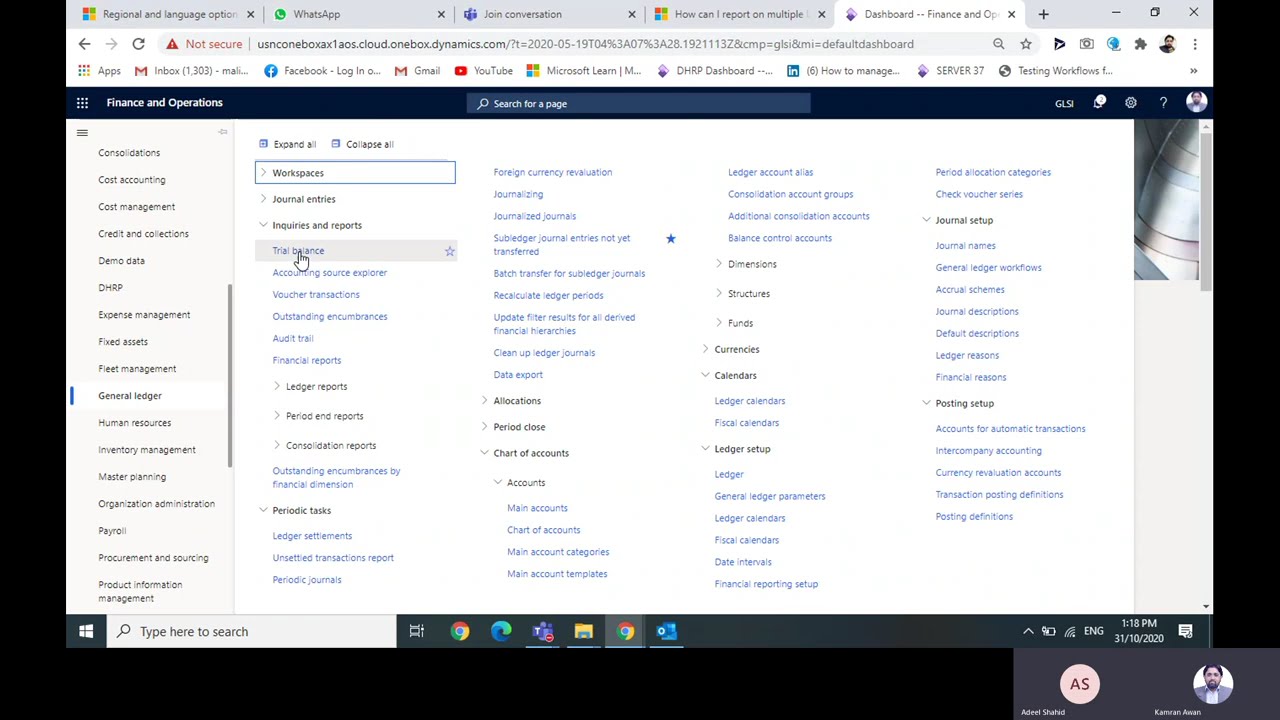Viewport: 1280px width, 720px height.
Task: Collapse the Chart of accounts section
Action: pos(484,453)
